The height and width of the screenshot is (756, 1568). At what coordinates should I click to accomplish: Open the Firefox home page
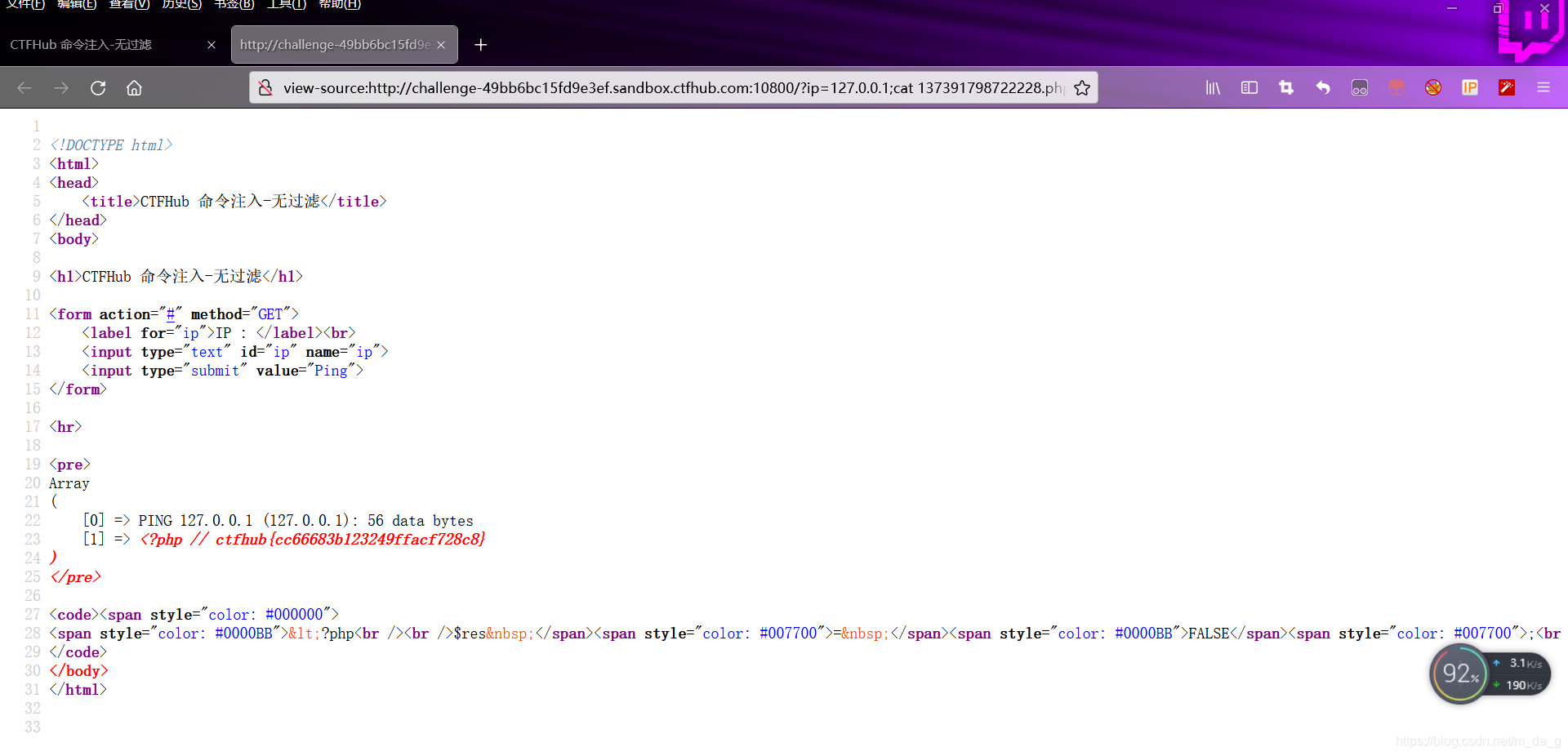pyautogui.click(x=134, y=88)
